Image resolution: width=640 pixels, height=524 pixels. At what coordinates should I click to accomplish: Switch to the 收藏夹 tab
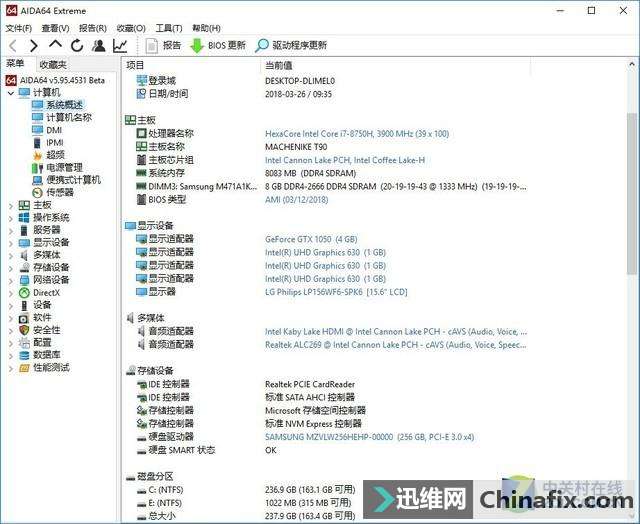point(53,64)
